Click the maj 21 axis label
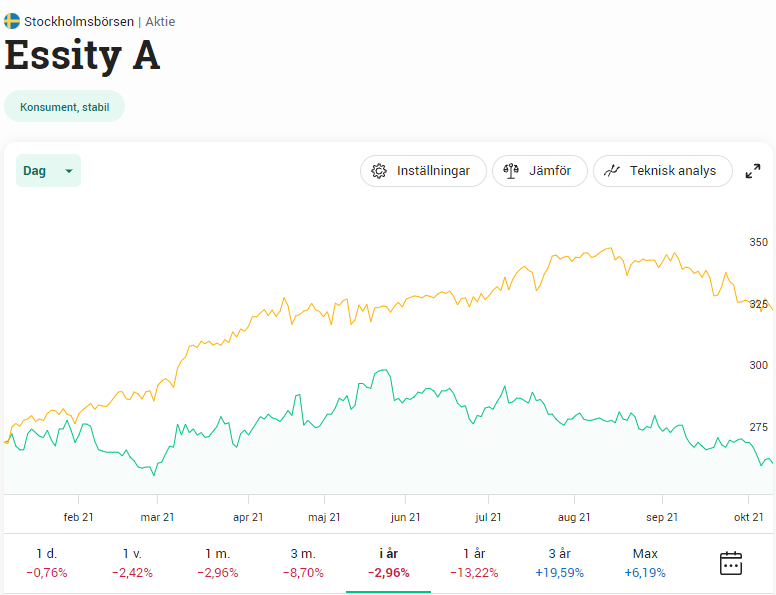 324,517
